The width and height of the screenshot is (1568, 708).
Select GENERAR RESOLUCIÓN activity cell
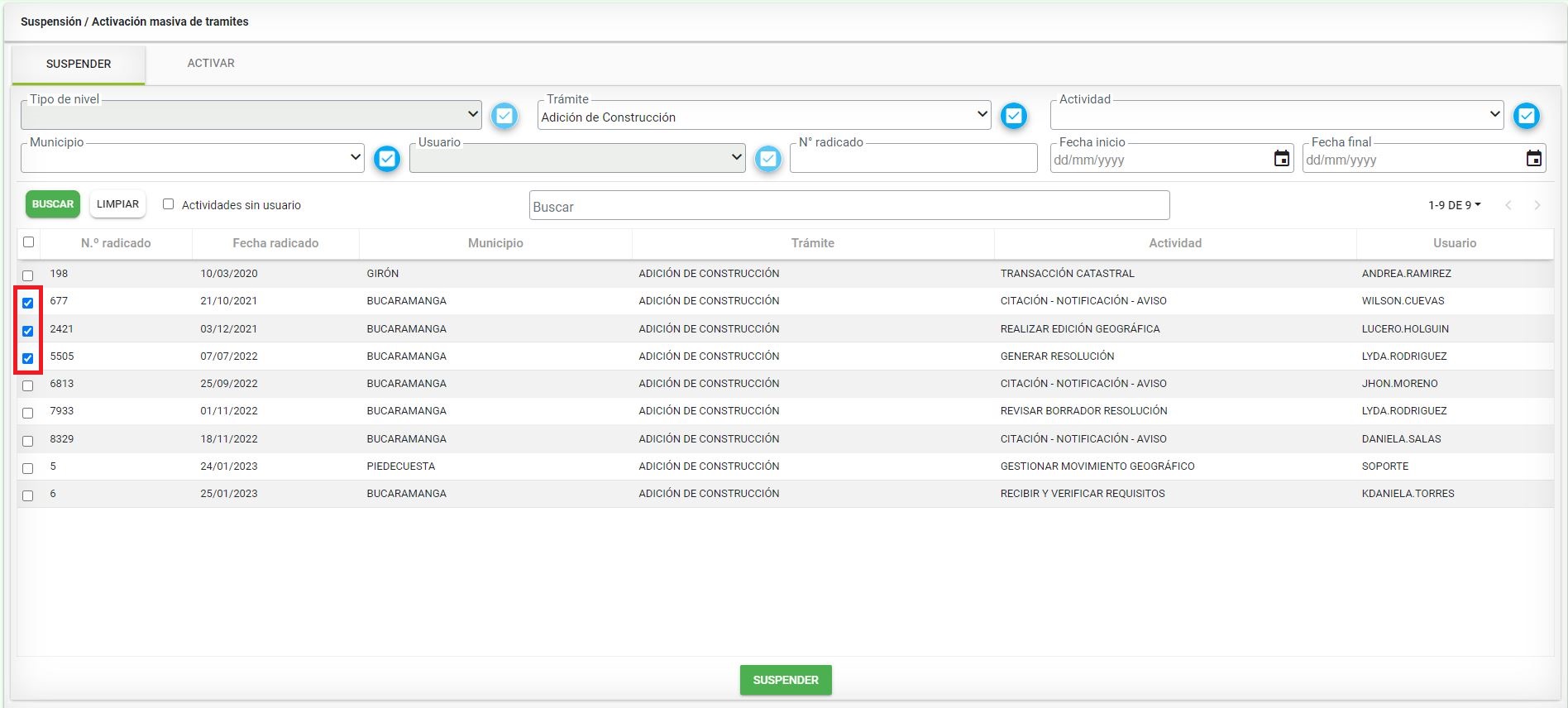pyautogui.click(x=1058, y=356)
